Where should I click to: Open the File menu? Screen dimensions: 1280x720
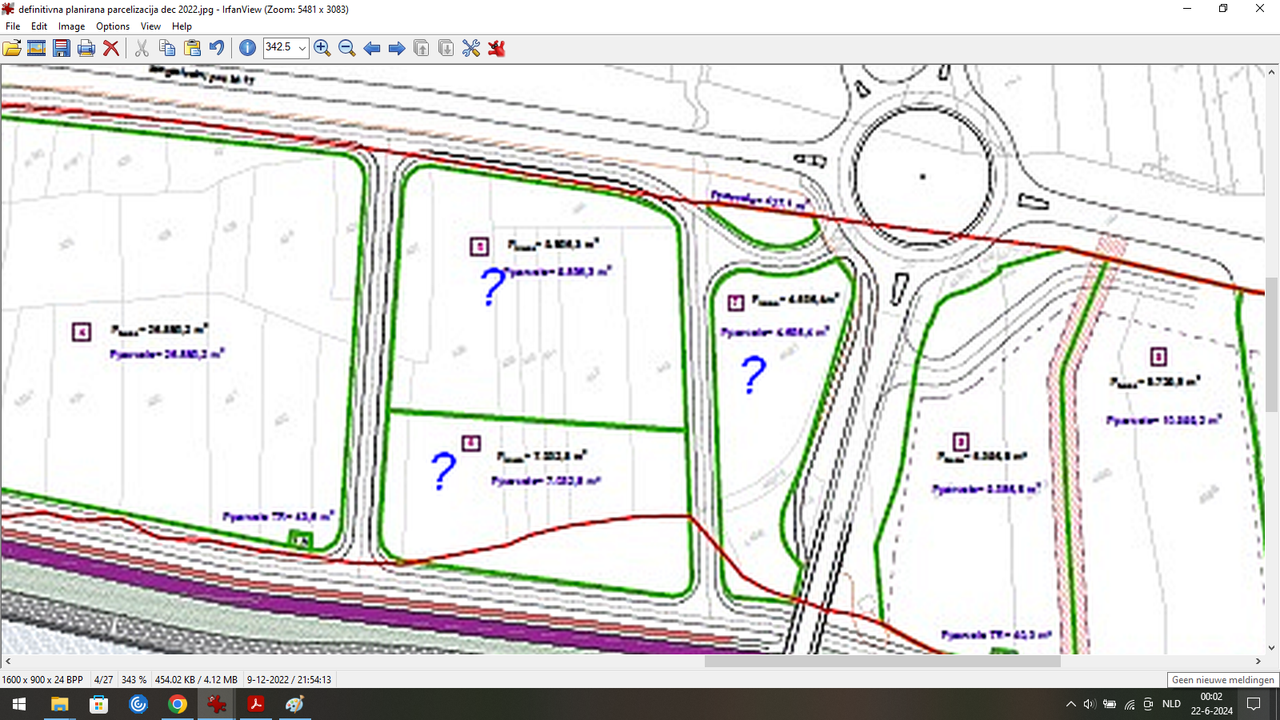(13, 26)
